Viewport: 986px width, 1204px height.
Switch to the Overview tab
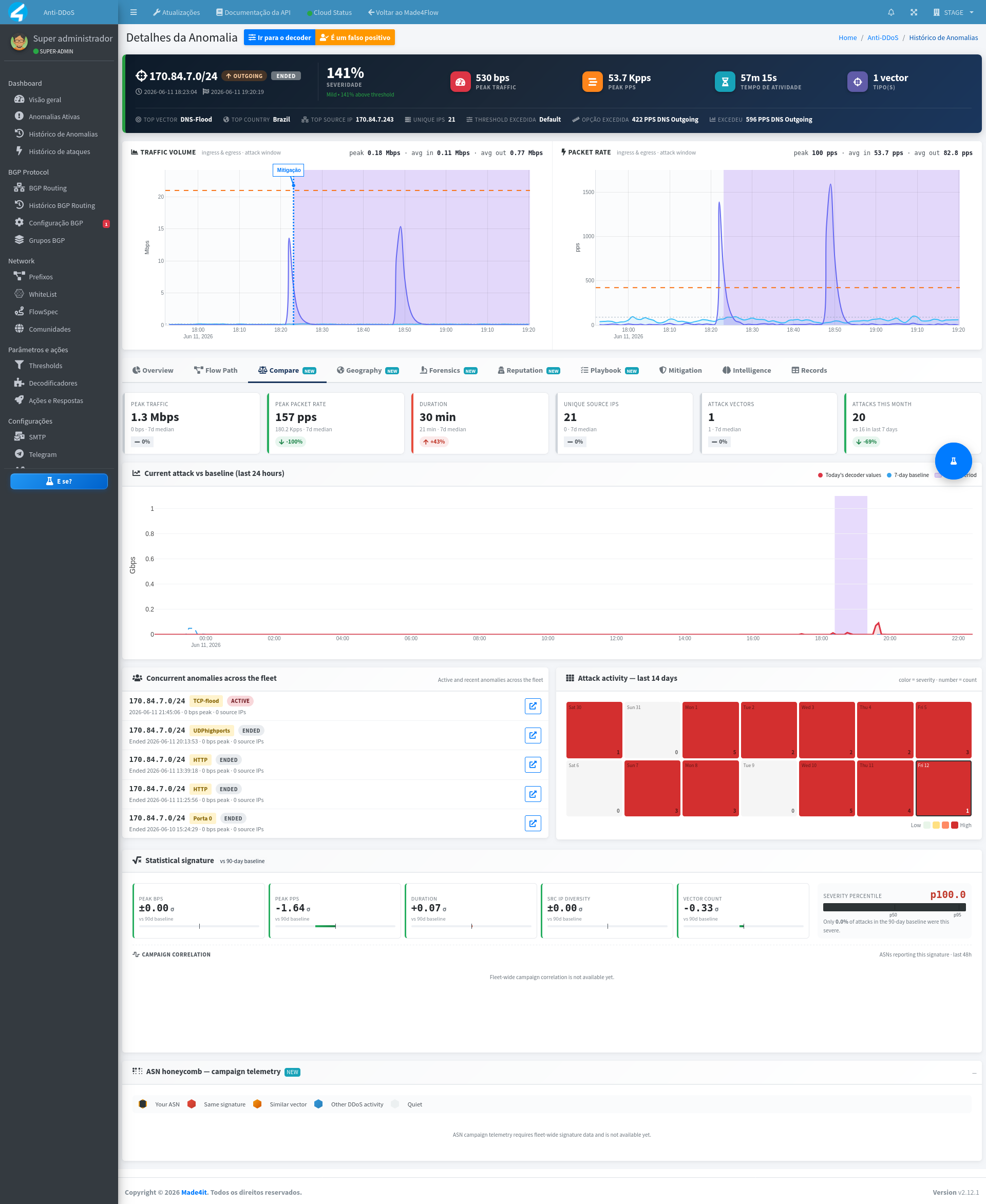(x=153, y=370)
